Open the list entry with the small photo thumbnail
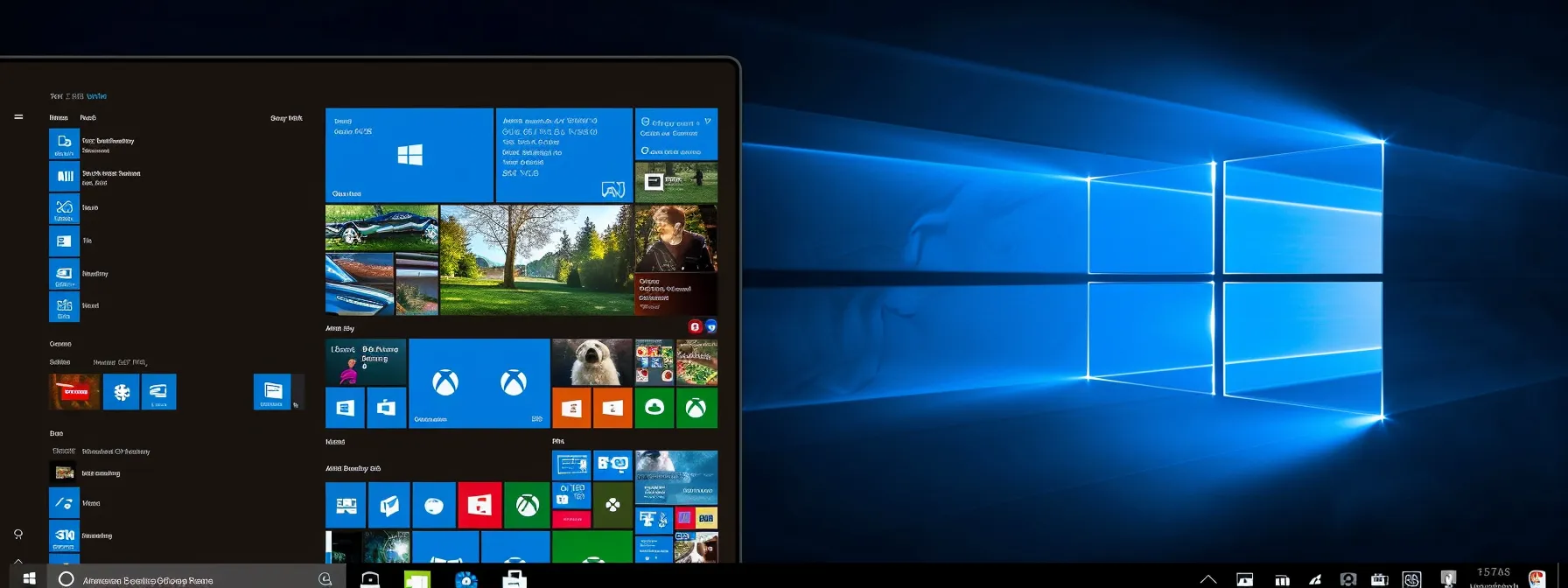This screenshot has height=588, width=1568. pos(64,472)
